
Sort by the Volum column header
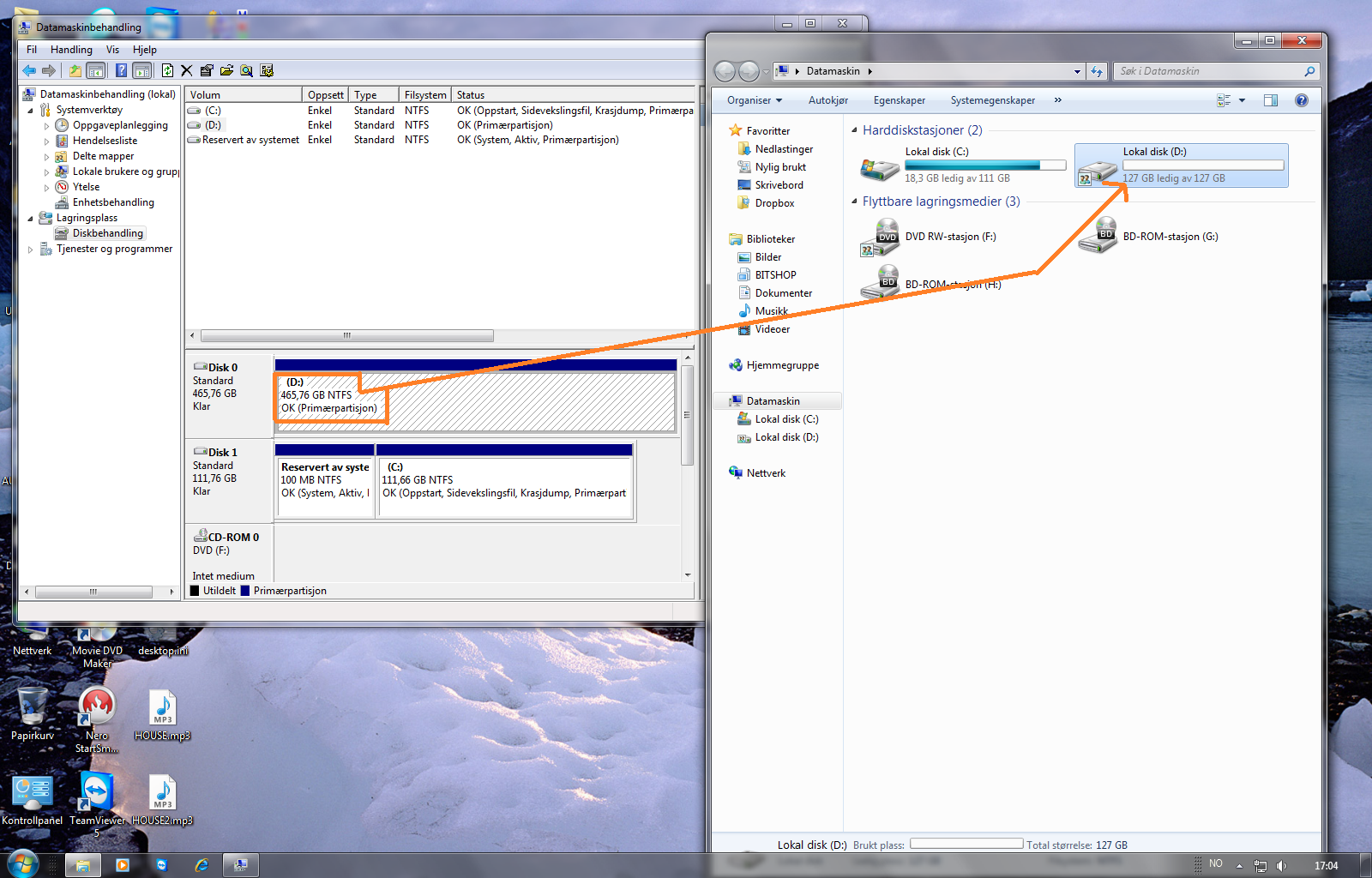[x=244, y=94]
